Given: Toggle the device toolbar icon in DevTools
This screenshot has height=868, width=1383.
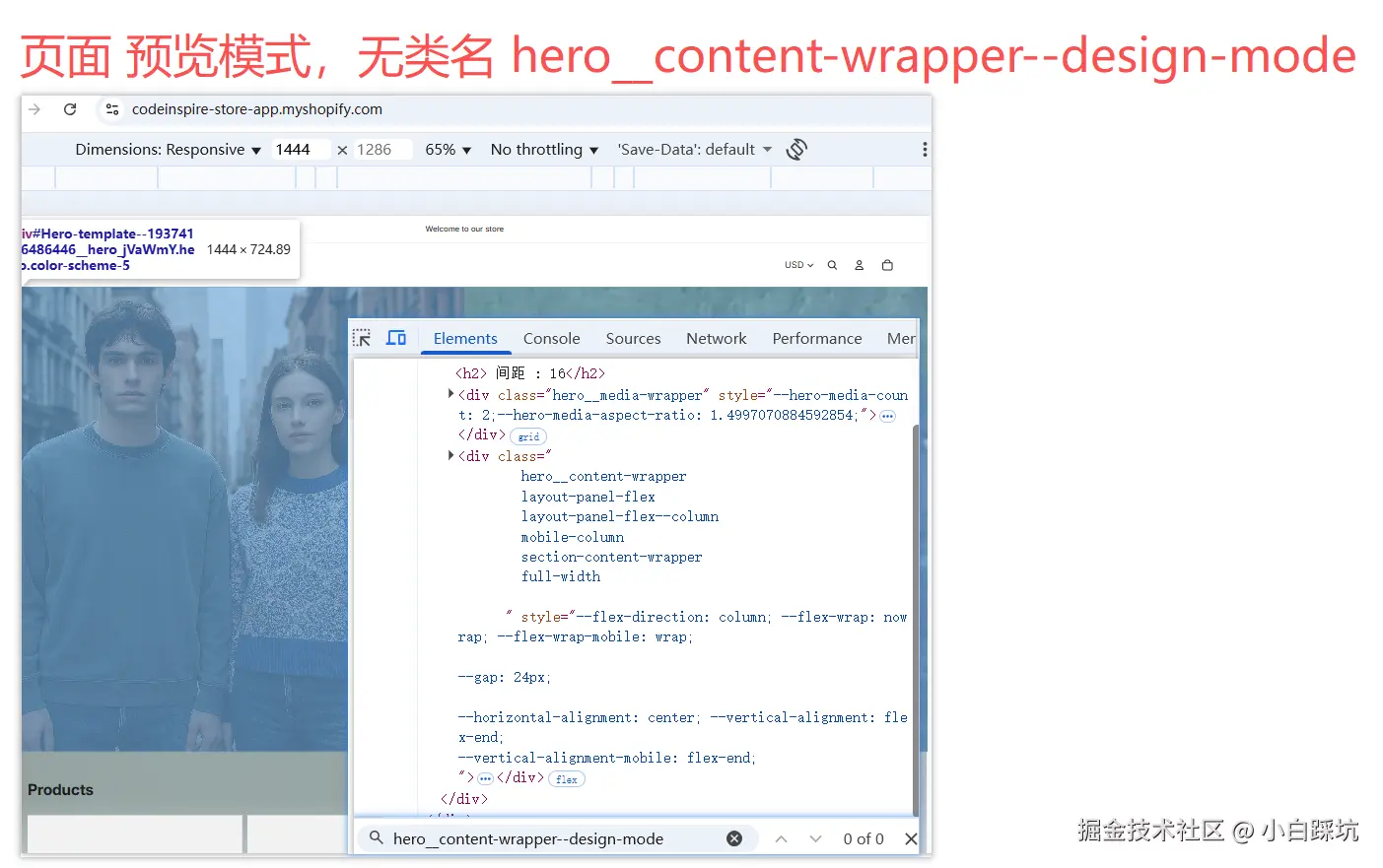Looking at the screenshot, I should (x=396, y=338).
